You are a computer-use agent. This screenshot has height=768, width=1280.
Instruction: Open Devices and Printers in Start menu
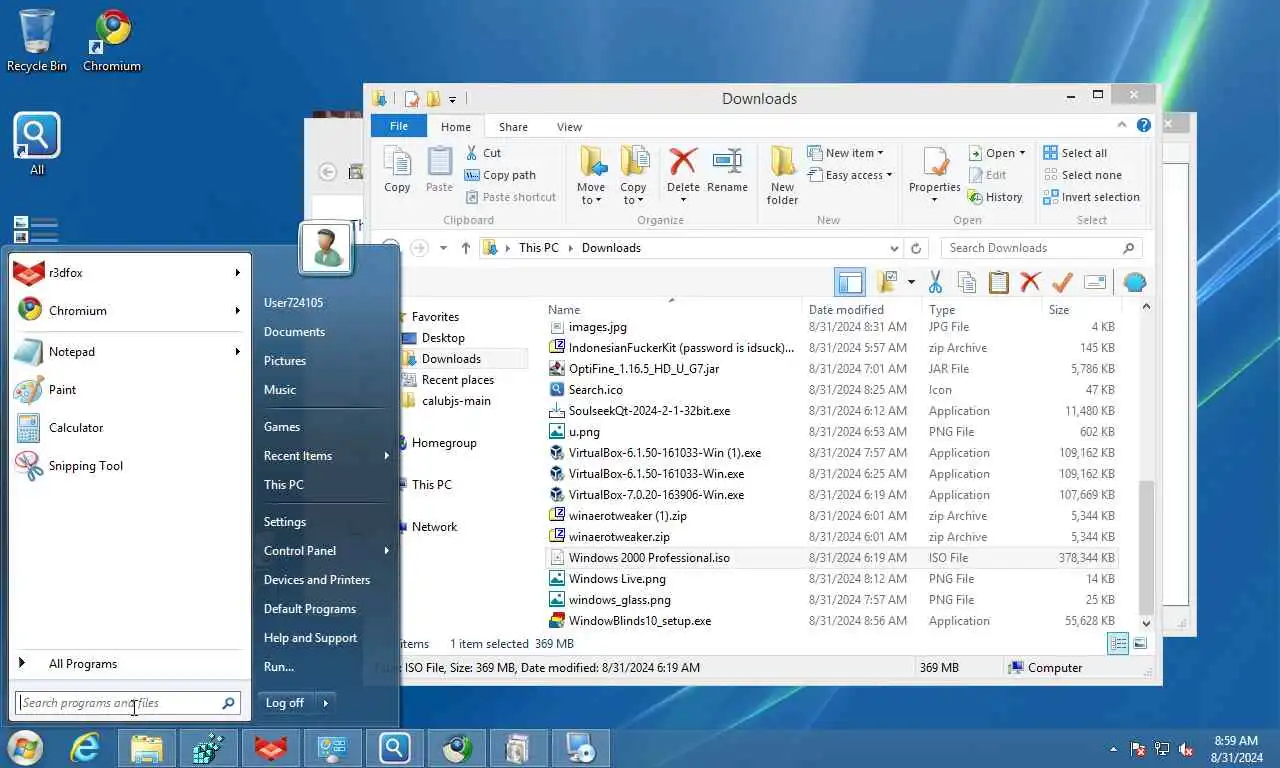click(x=317, y=580)
